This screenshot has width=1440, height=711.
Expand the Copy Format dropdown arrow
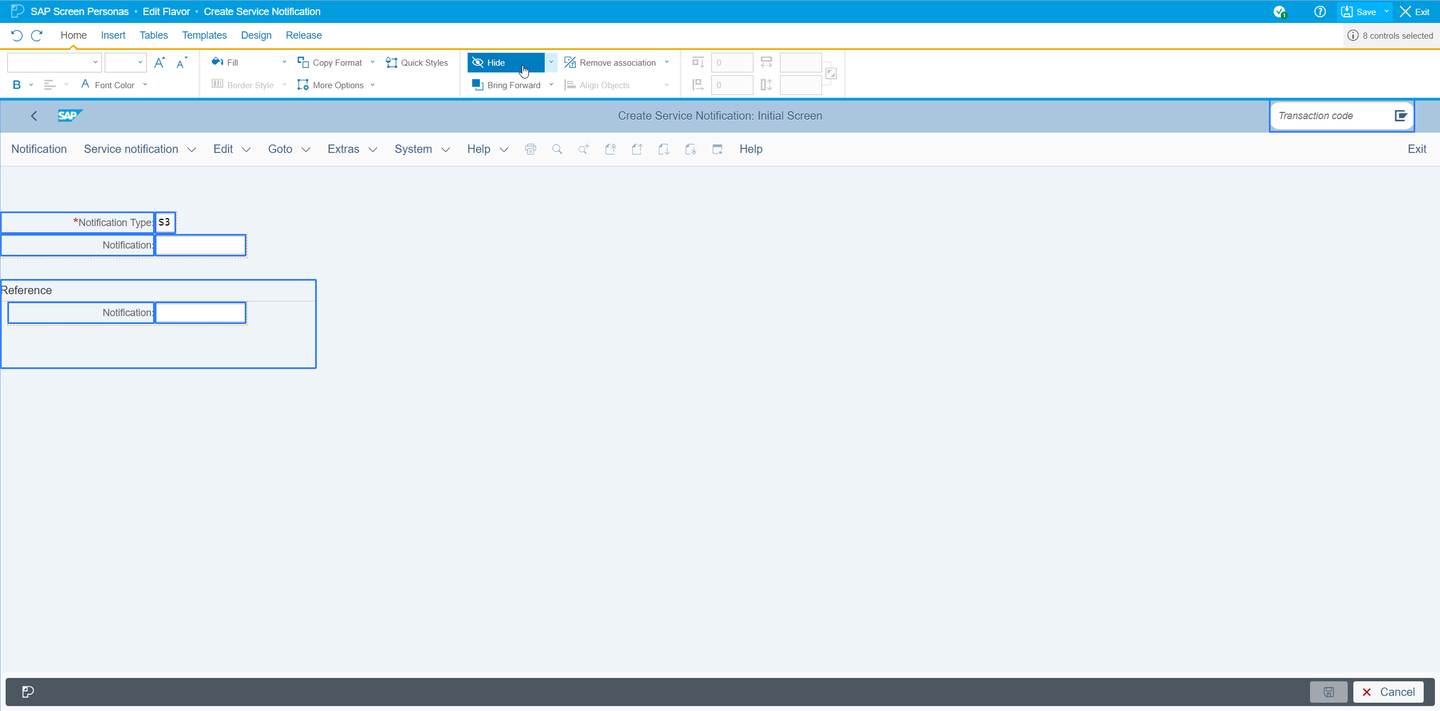pos(373,62)
